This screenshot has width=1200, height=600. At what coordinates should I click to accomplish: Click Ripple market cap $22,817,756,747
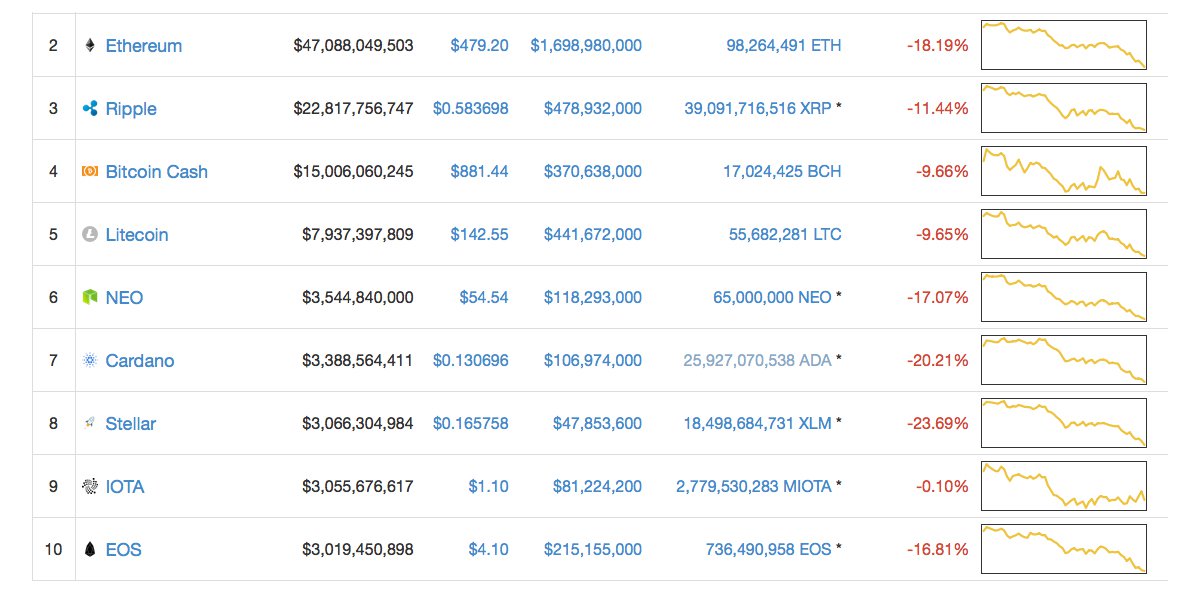(x=353, y=108)
